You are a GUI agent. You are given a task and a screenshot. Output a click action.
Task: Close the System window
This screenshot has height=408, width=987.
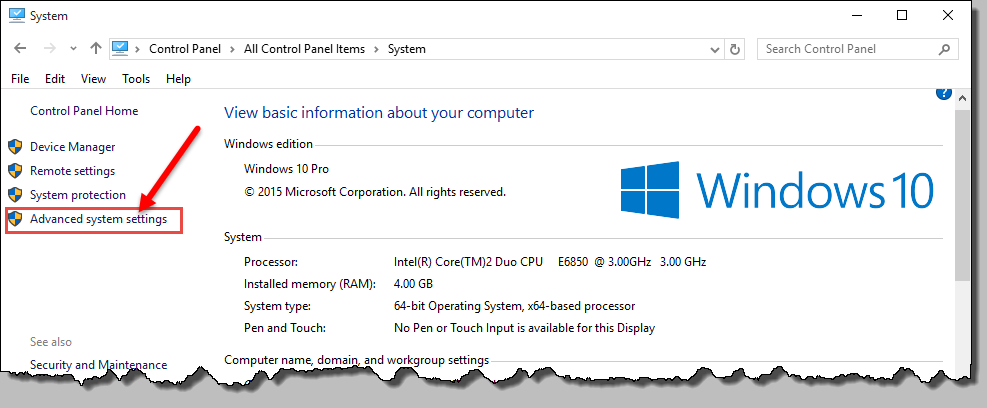click(948, 16)
